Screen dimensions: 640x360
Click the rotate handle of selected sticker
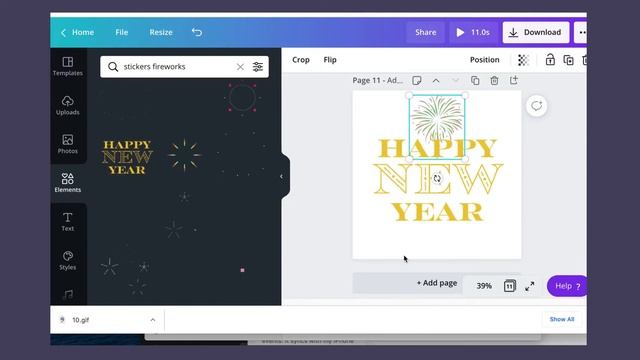pos(437,178)
